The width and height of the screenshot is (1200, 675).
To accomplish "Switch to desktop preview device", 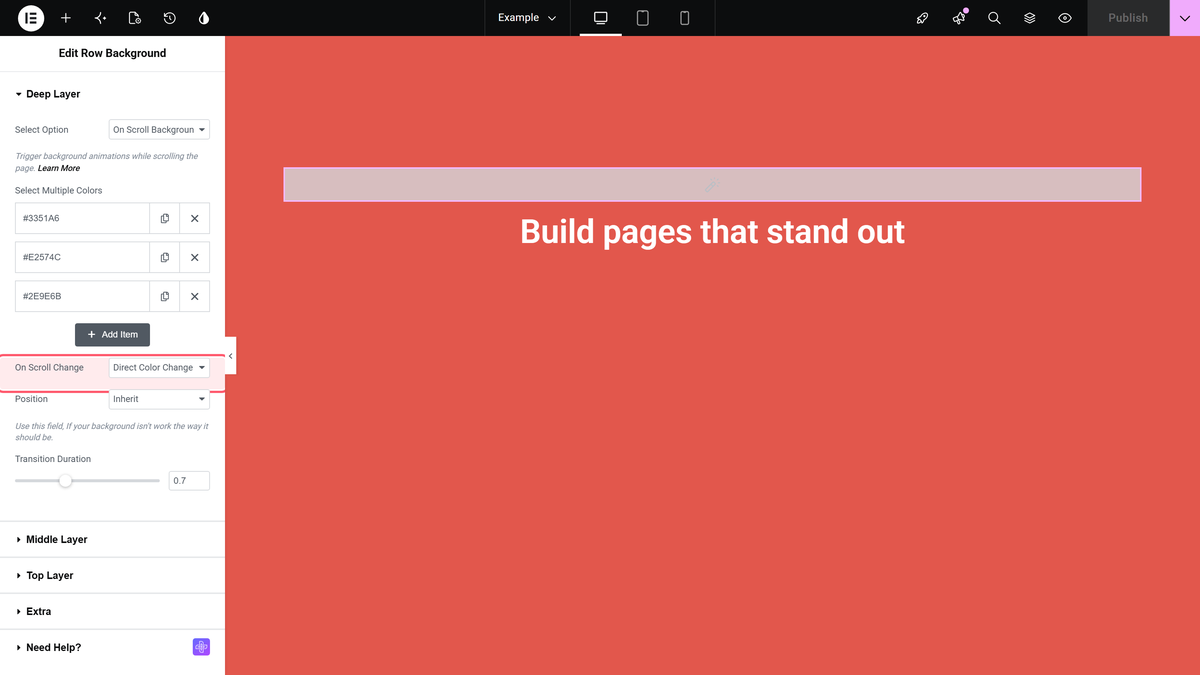I will pos(601,18).
